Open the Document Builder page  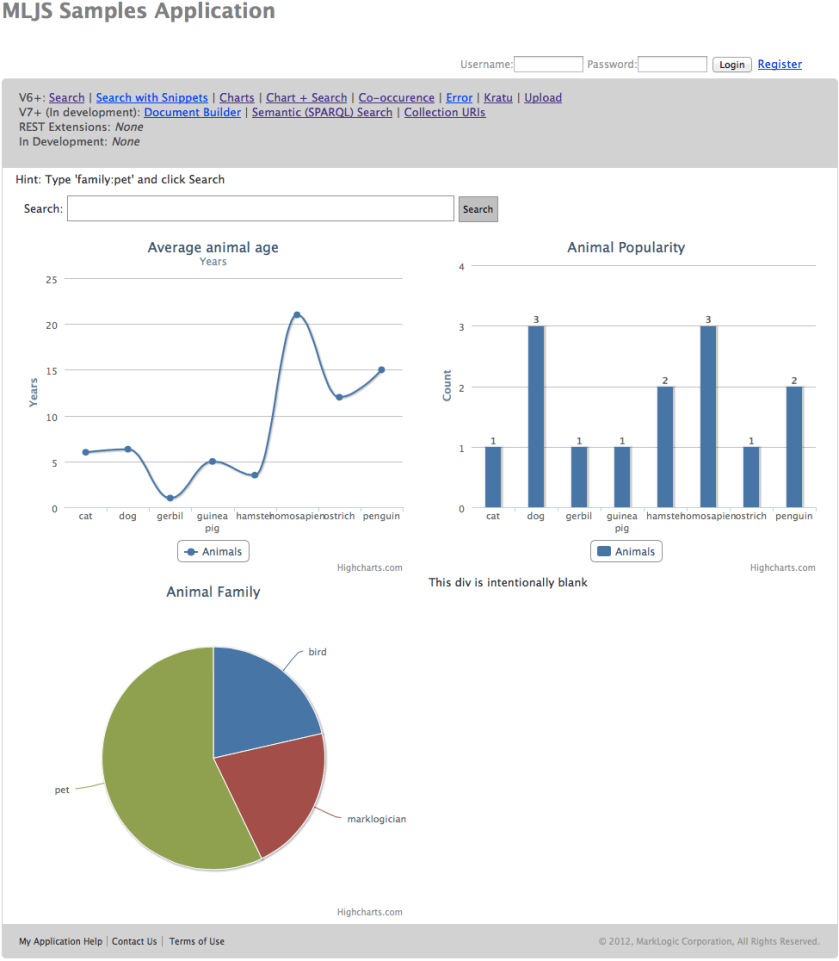click(192, 112)
